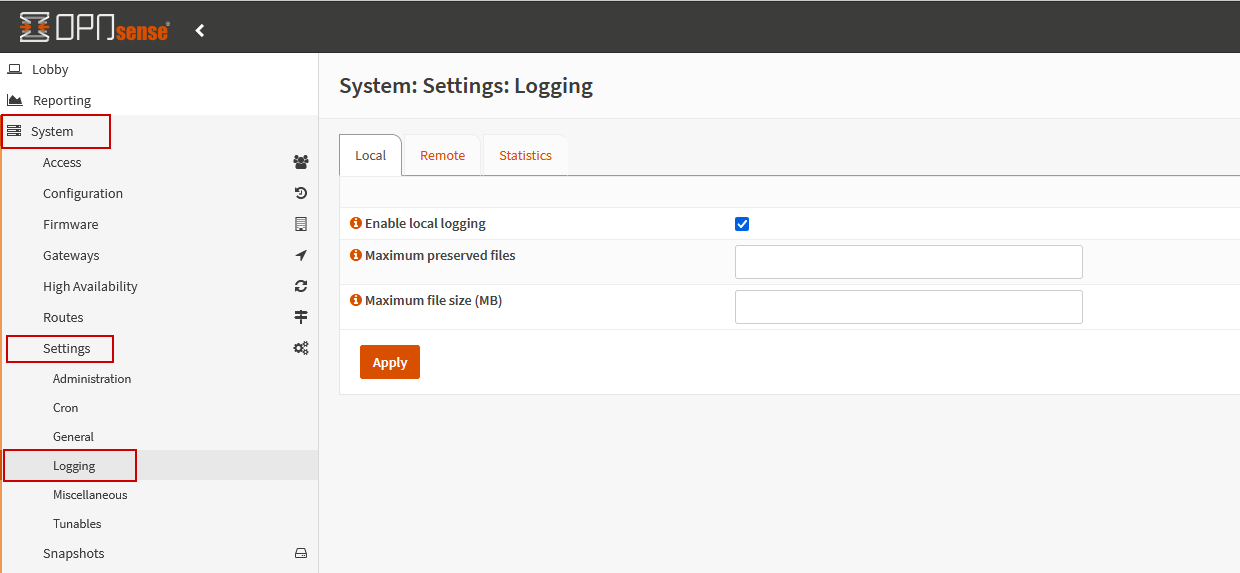Click the Maximum file size input field
The height and width of the screenshot is (573, 1240).
pyautogui.click(x=908, y=307)
